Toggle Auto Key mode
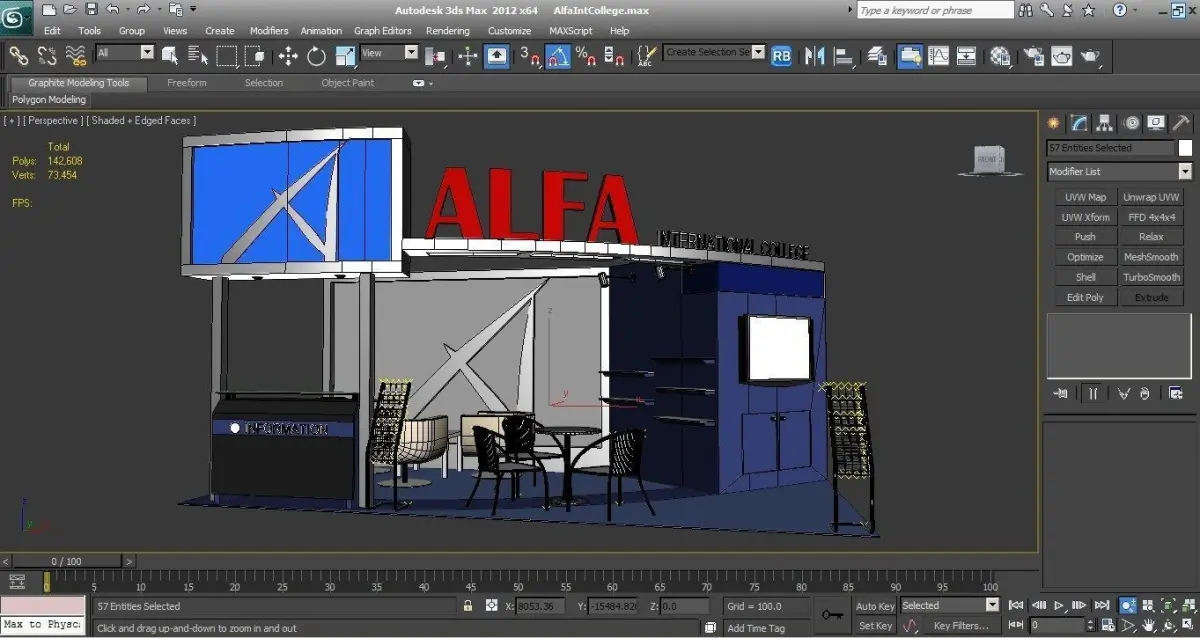Screen dimensions: 1200x638 875,606
